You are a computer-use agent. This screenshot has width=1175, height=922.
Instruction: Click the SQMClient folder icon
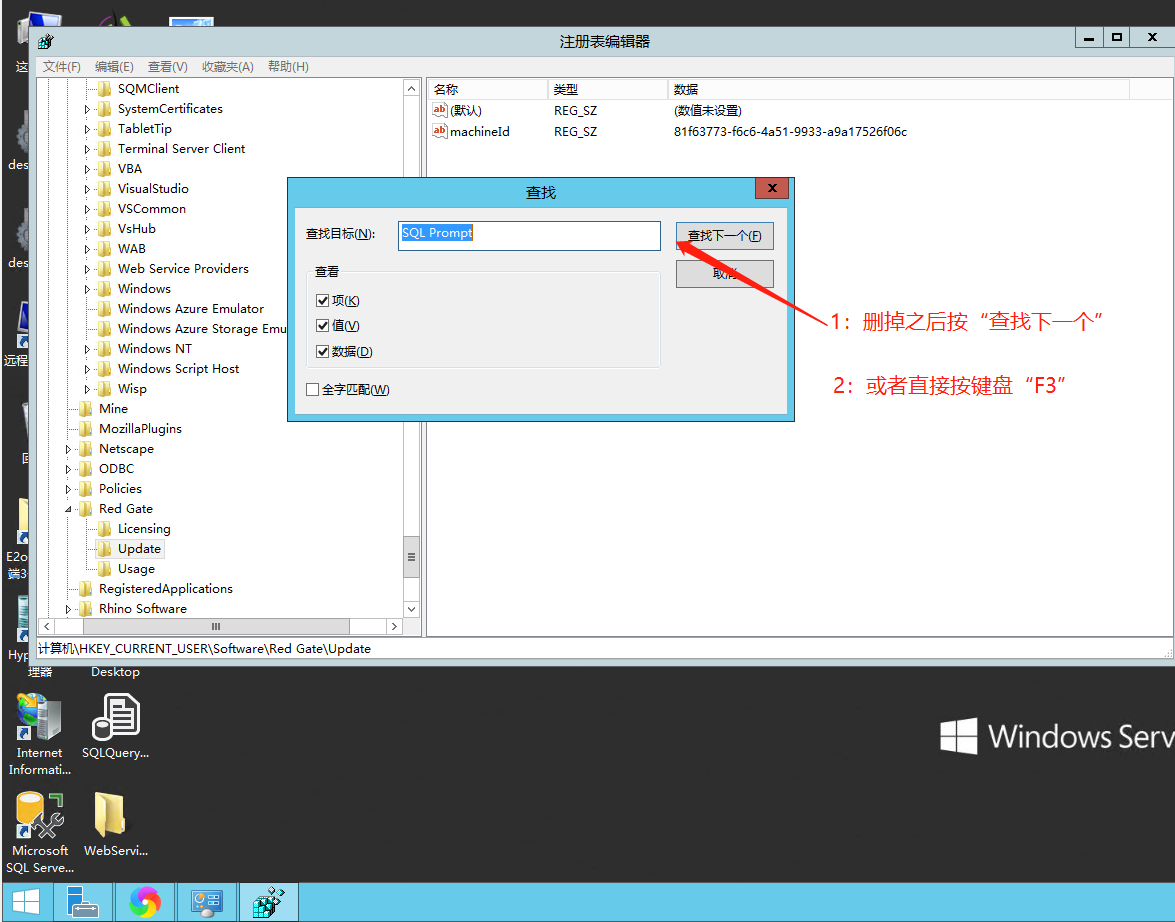(x=105, y=88)
